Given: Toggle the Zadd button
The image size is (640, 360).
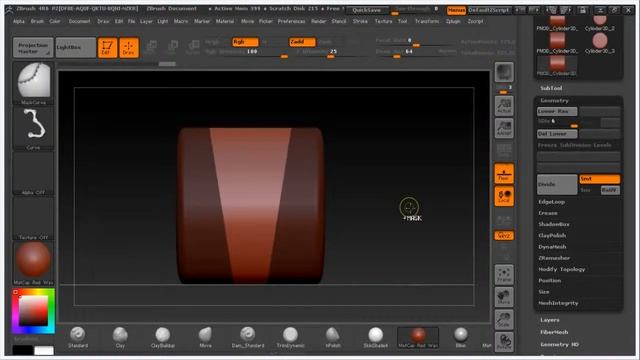Looking at the screenshot, I should pyautogui.click(x=302, y=42).
